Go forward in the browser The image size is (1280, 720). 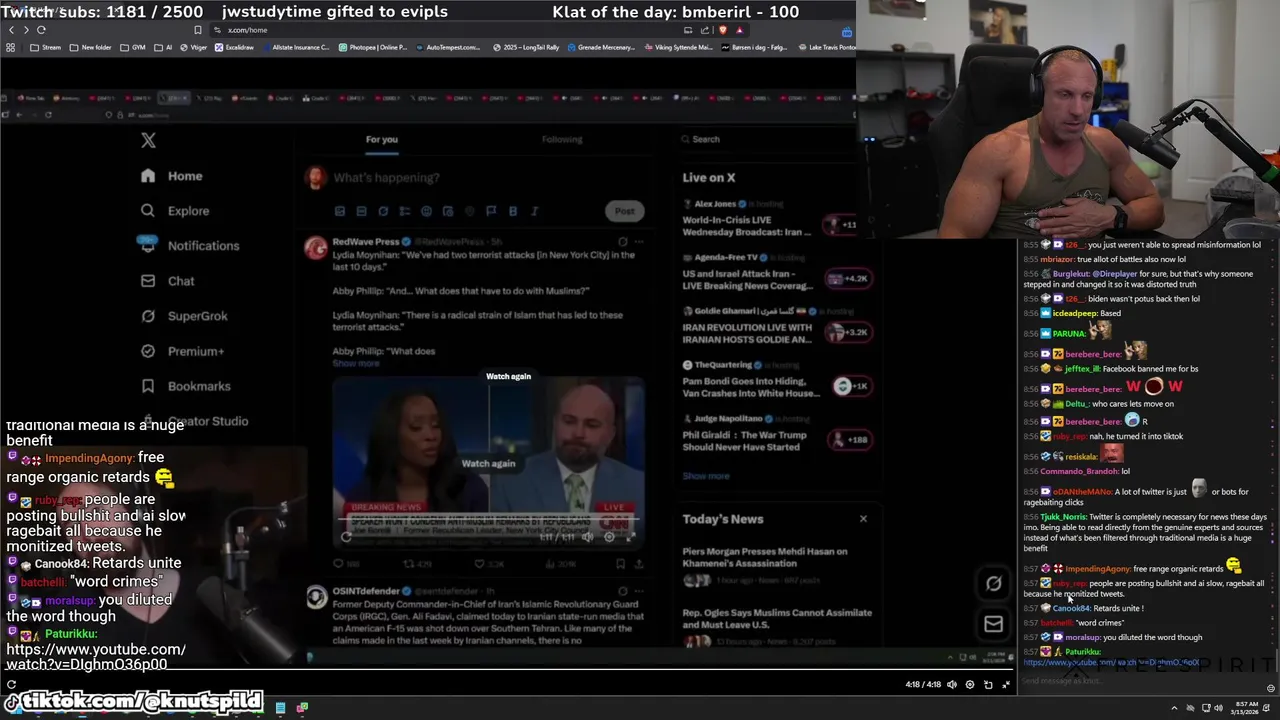(x=26, y=30)
